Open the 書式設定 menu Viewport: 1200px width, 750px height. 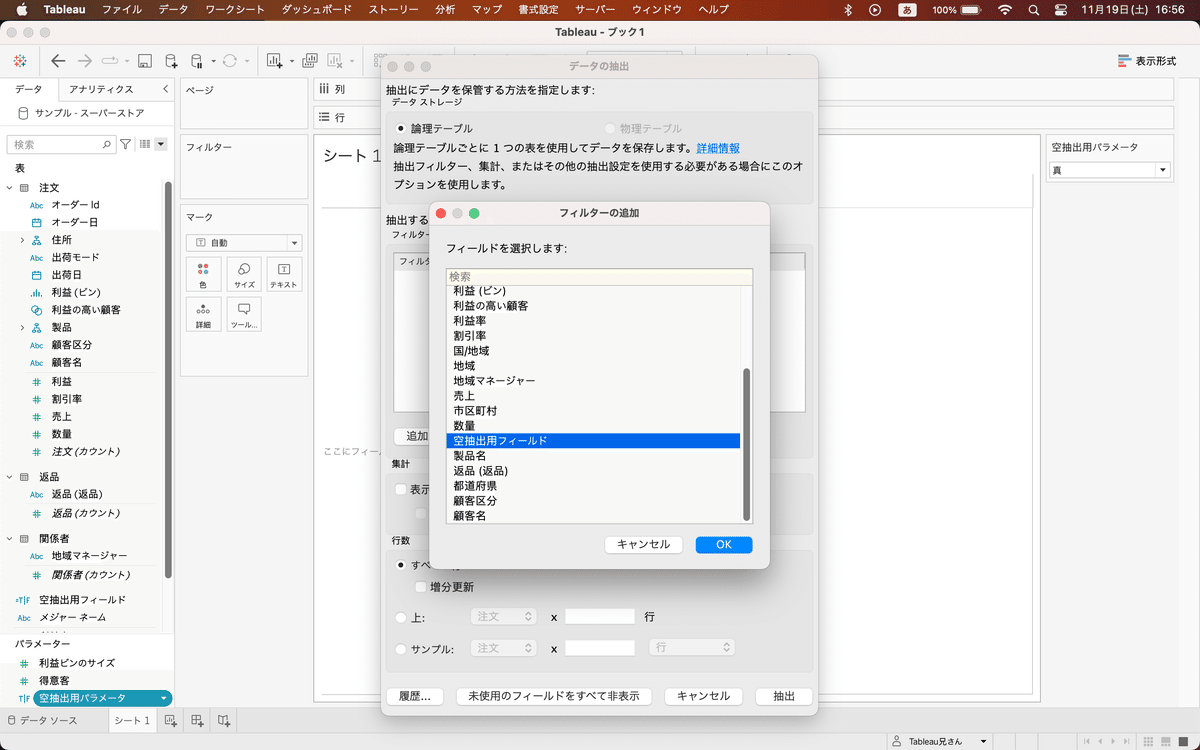[x=538, y=9]
